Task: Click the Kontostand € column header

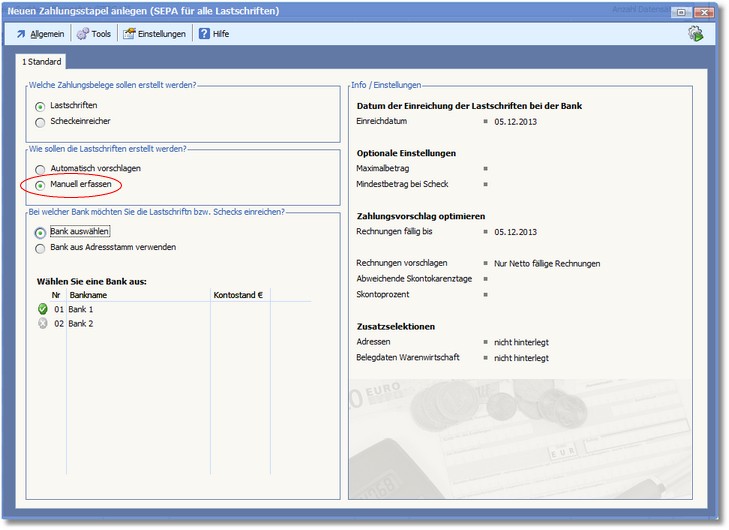Action: coord(238,295)
